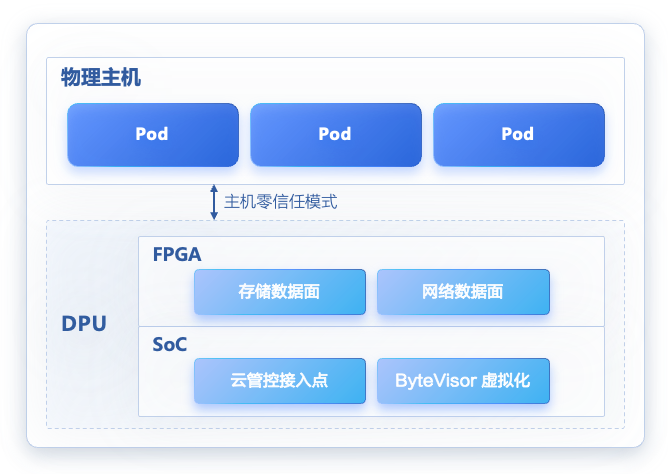Click the leftmost Pod block
Image resolution: width=668 pixels, height=474 pixels.
tap(152, 134)
